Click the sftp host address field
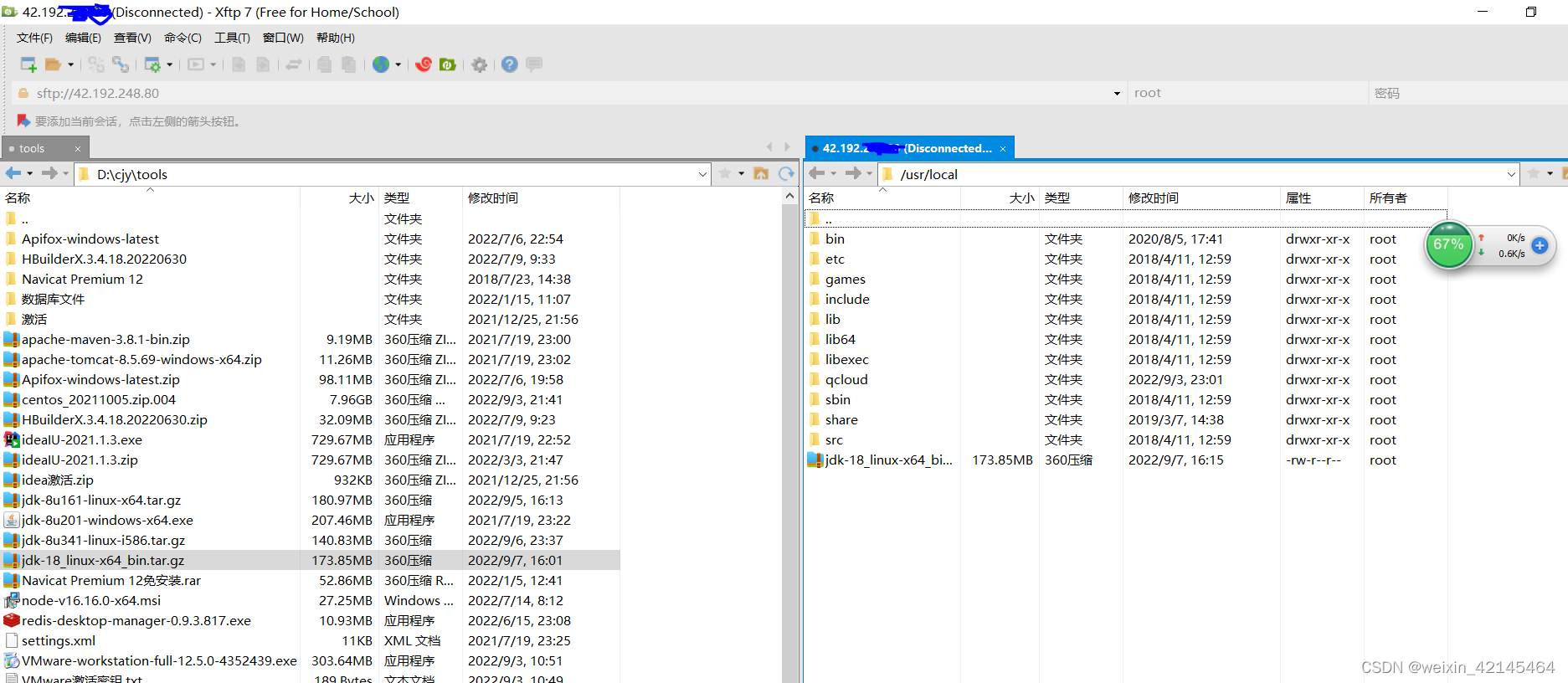This screenshot has width=1568, height=683. click(569, 93)
